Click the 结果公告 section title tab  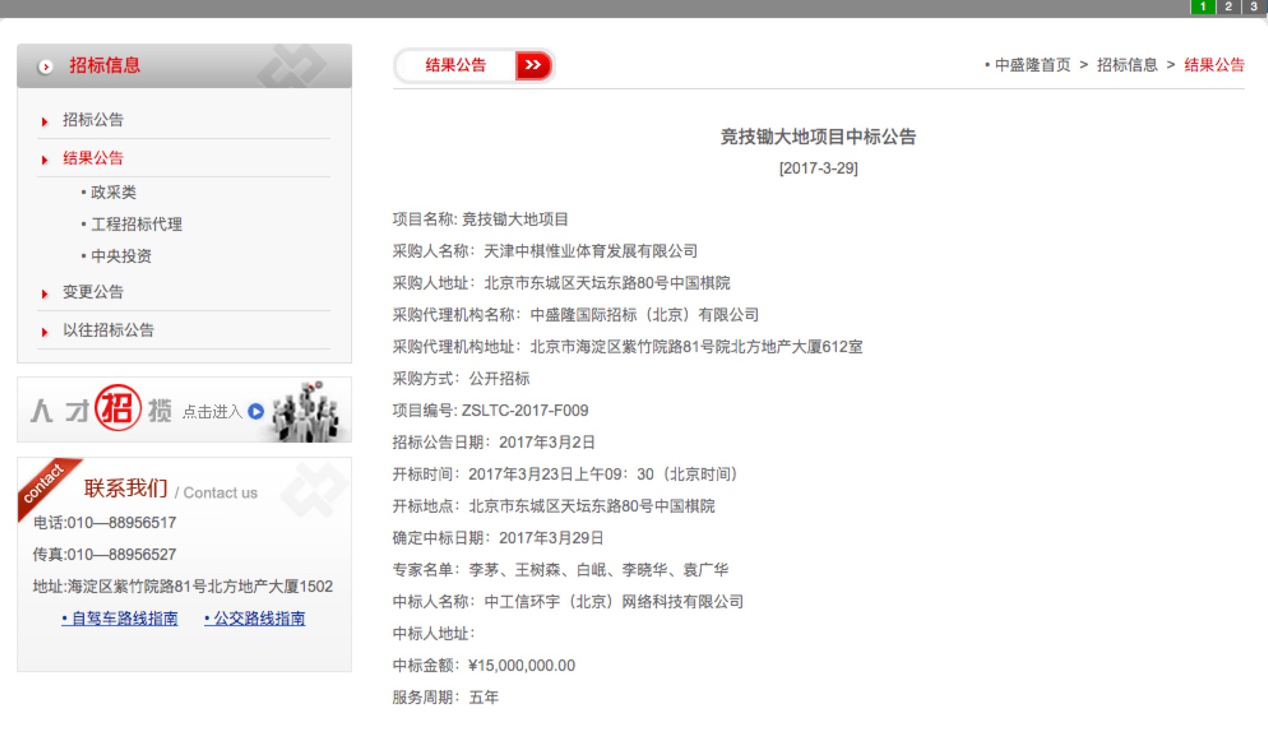456,66
